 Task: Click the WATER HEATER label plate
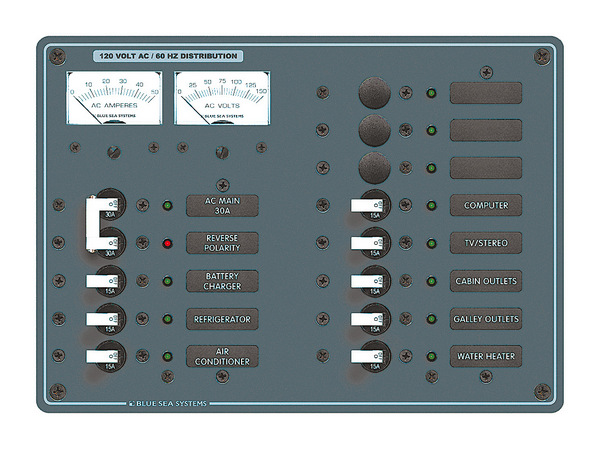486,356
